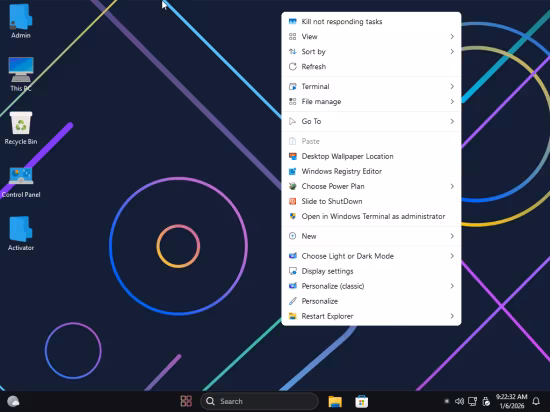Click the volume speaker tray icon
The image size is (550, 412).
point(459,401)
